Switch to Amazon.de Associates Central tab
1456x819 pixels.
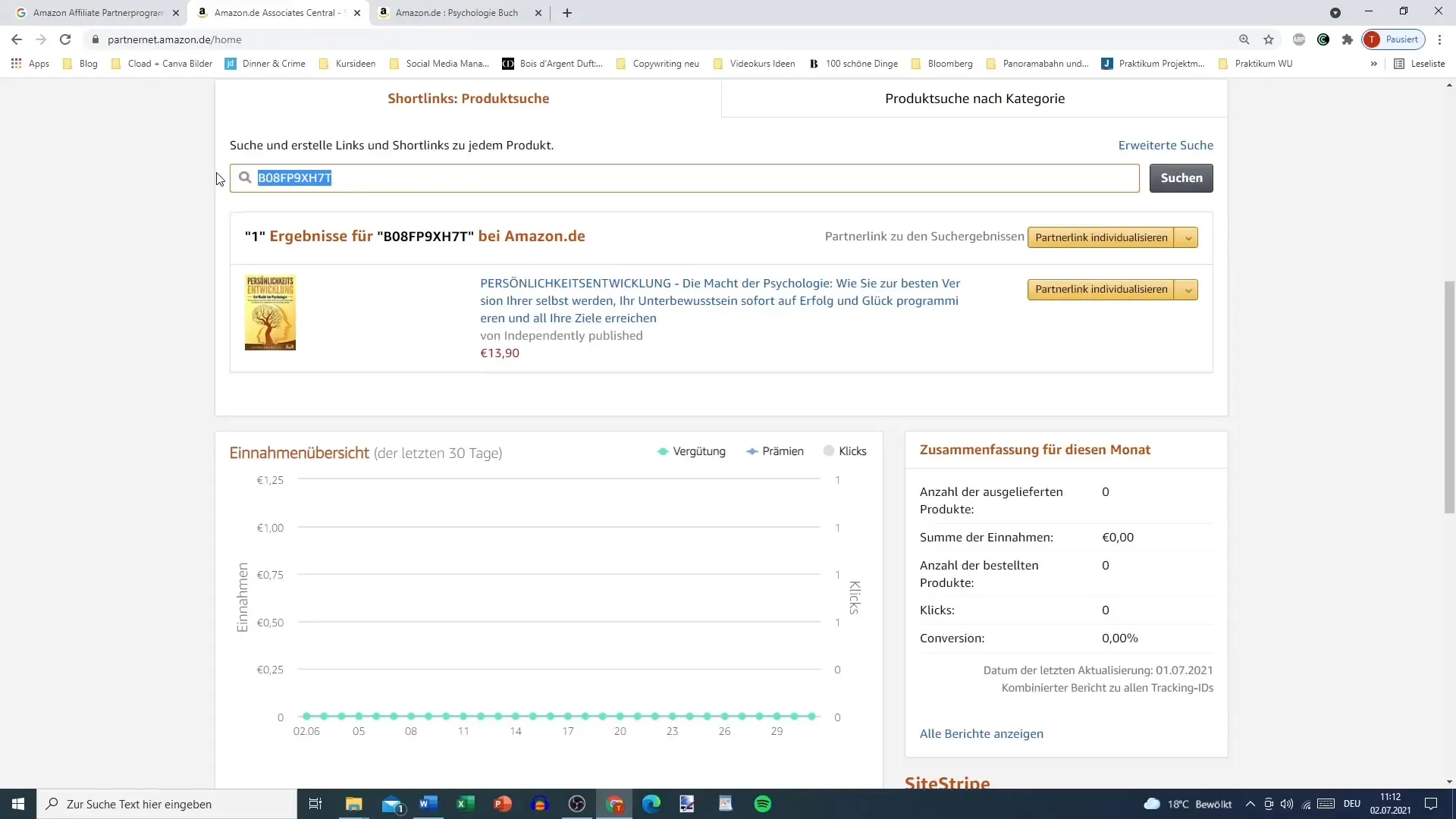pyautogui.click(x=277, y=13)
